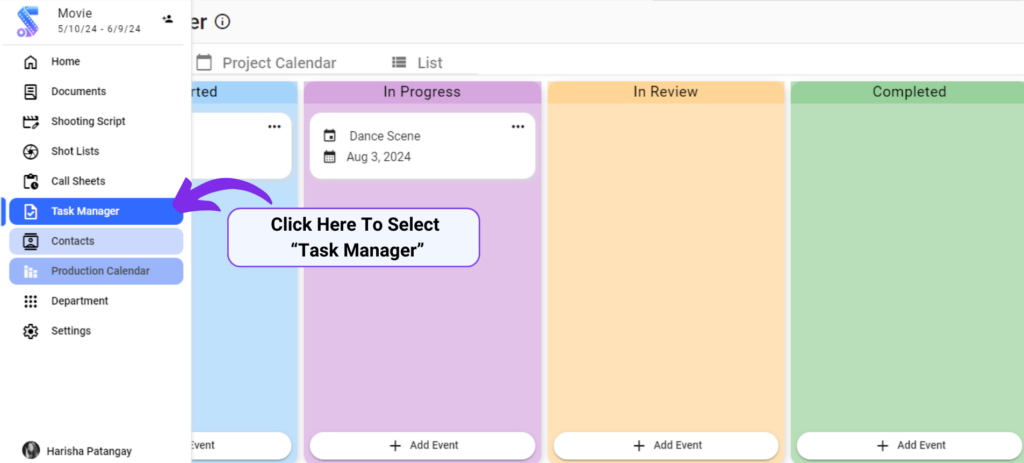Open the Dance Scene task card
This screenshot has height=463, width=1024.
(x=423, y=146)
